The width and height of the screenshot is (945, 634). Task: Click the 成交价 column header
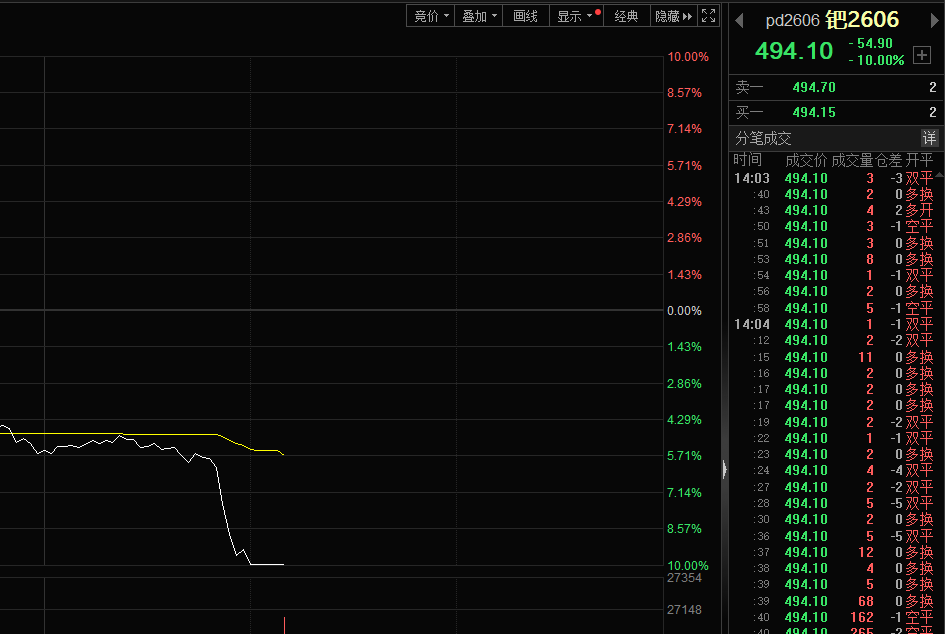806,160
